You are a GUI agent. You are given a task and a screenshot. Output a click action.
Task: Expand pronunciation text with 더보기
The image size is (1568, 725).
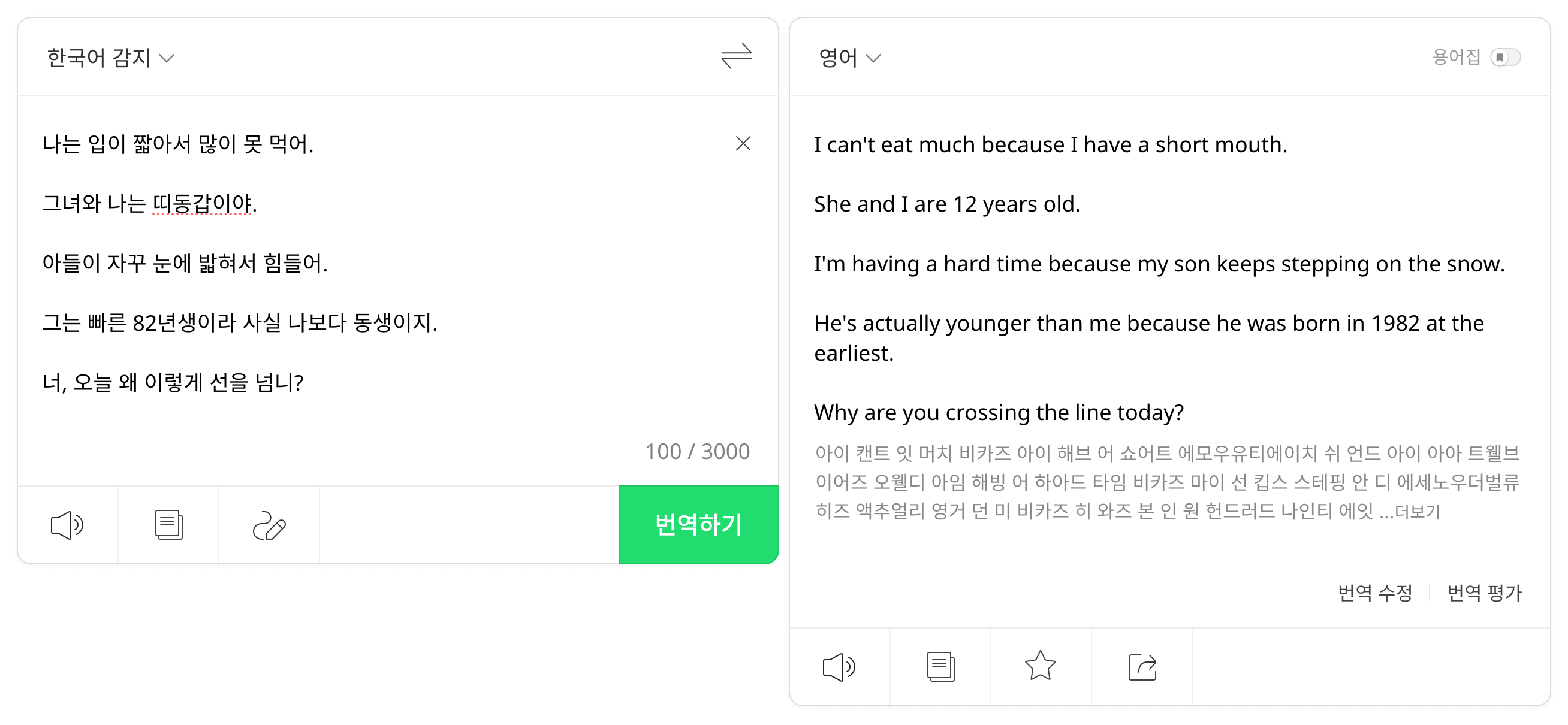tap(1417, 511)
